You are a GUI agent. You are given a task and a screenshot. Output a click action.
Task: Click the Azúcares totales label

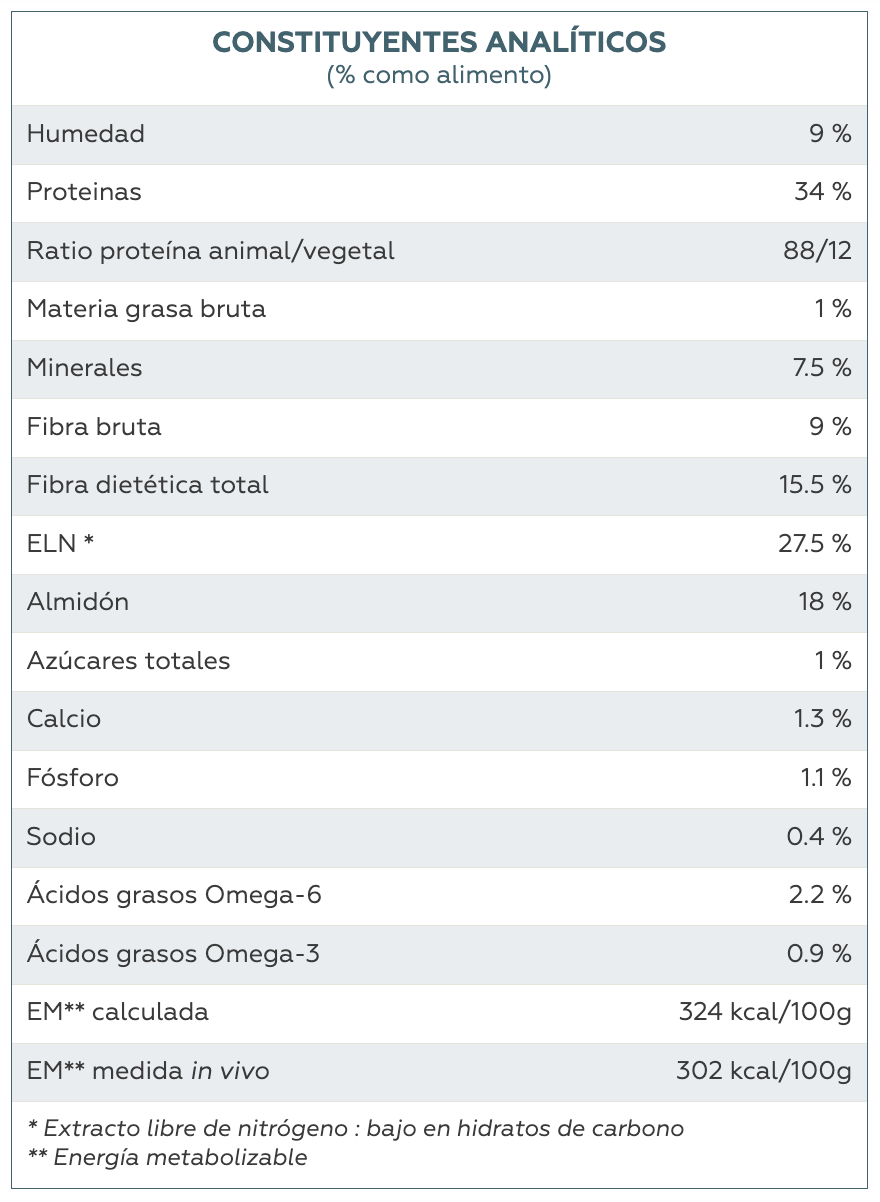tap(129, 661)
